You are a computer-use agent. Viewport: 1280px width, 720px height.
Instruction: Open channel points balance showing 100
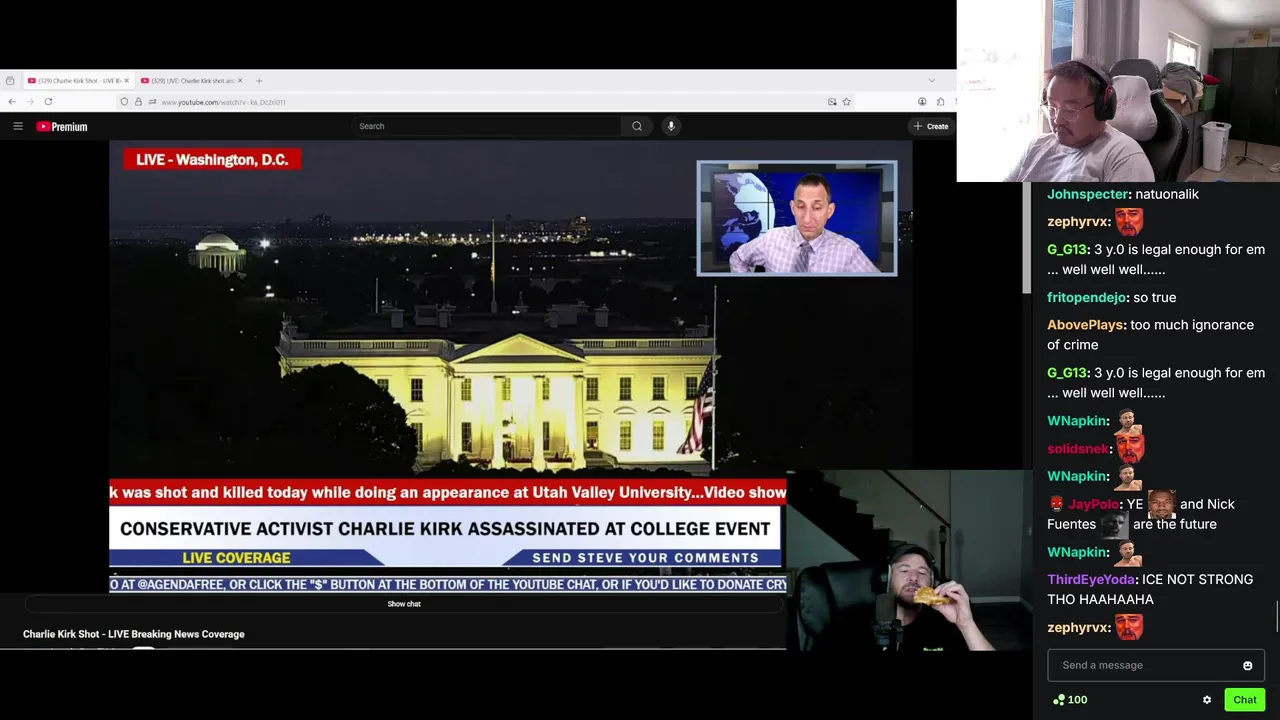point(1070,700)
